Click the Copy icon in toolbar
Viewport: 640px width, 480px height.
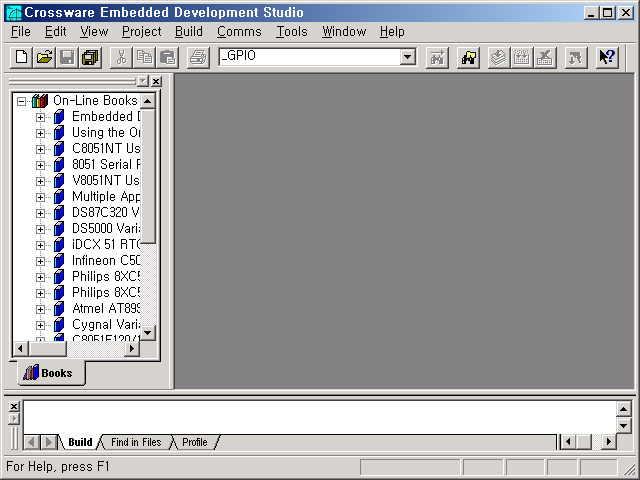pyautogui.click(x=144, y=57)
